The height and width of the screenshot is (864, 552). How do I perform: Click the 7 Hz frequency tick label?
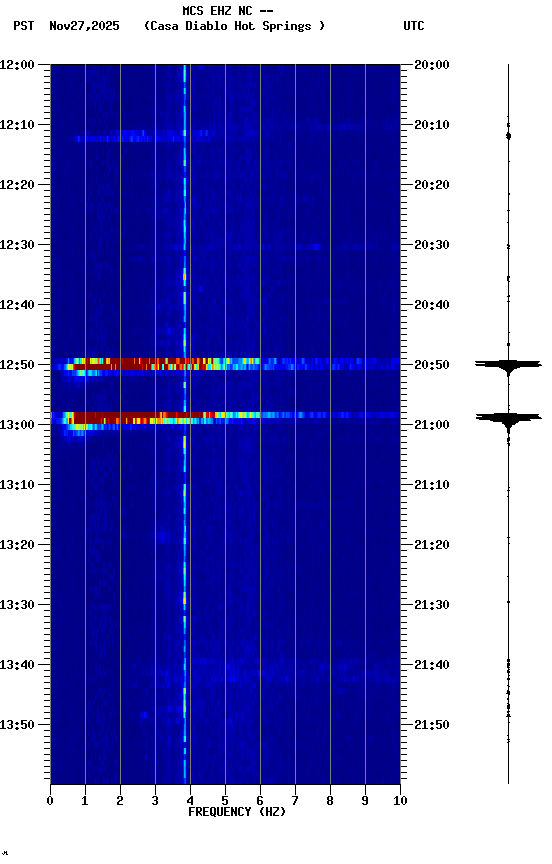coord(295,801)
